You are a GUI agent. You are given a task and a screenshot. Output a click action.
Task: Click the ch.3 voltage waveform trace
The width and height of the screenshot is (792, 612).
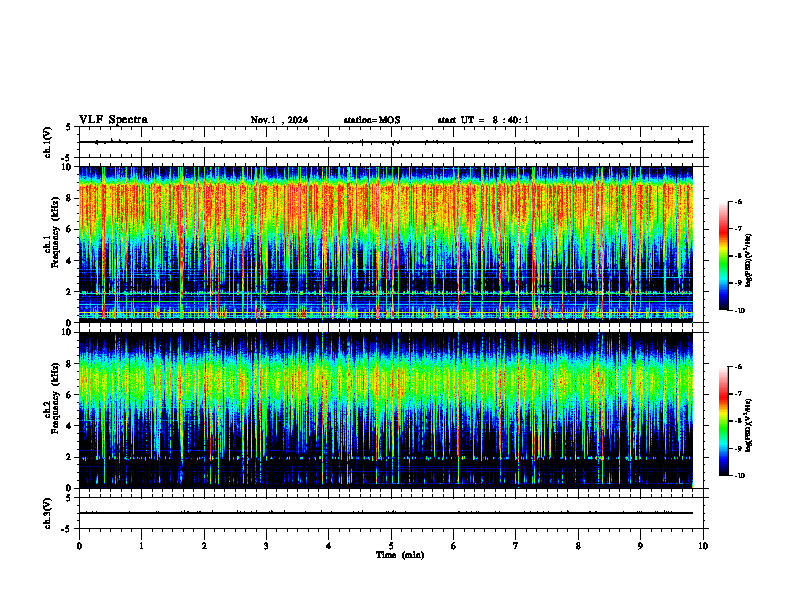(x=386, y=513)
